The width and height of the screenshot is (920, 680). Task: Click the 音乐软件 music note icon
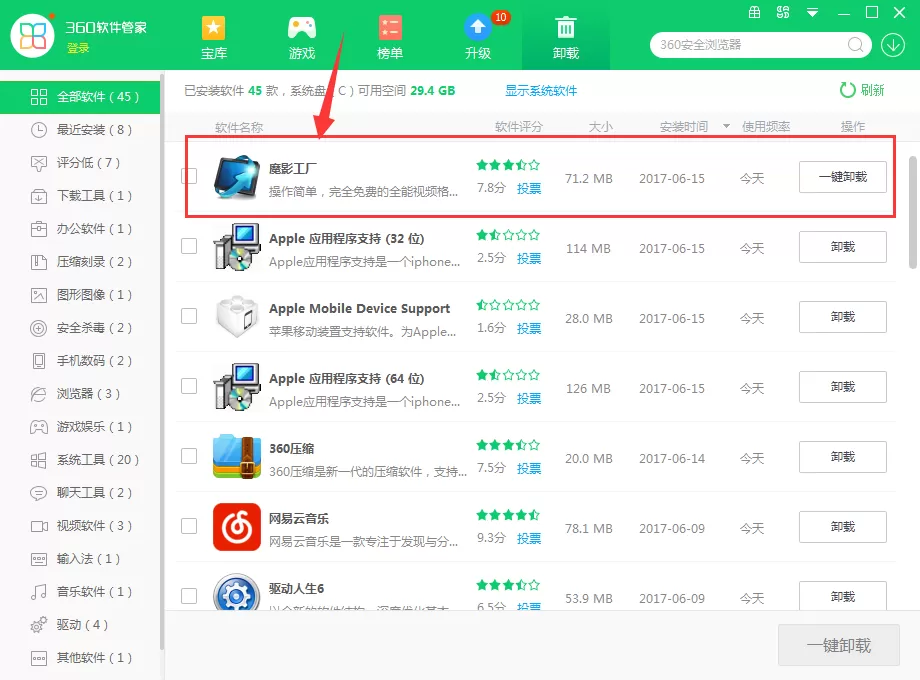point(39,591)
